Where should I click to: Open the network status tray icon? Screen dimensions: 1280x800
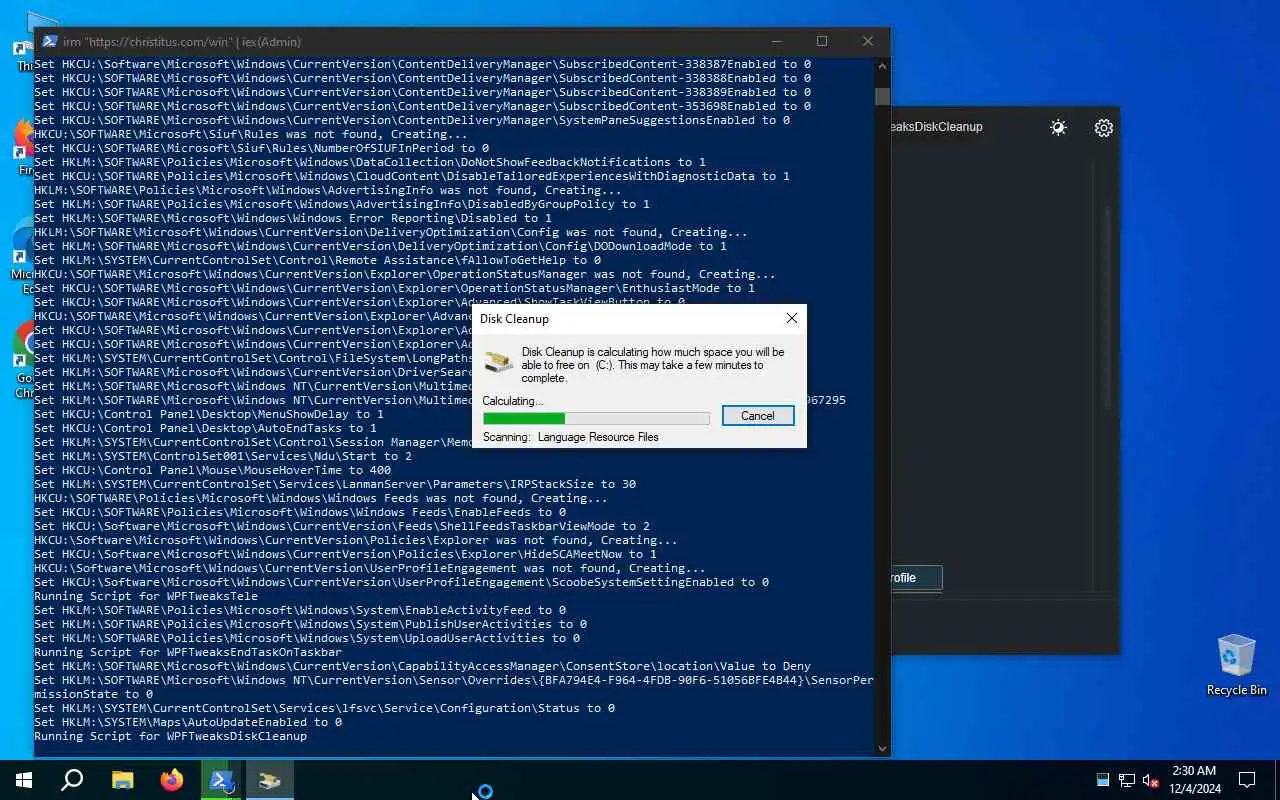tap(1127, 780)
